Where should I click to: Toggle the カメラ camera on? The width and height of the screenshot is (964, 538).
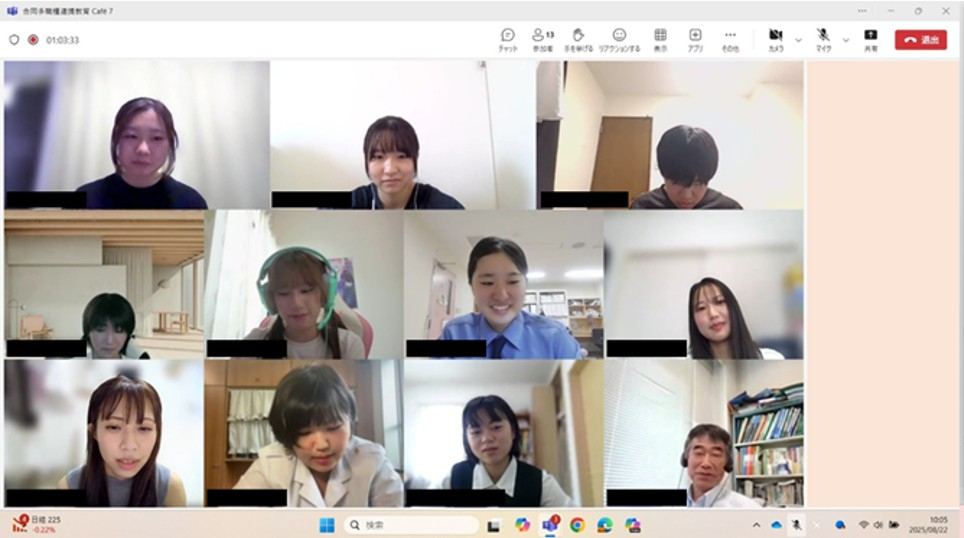point(775,39)
